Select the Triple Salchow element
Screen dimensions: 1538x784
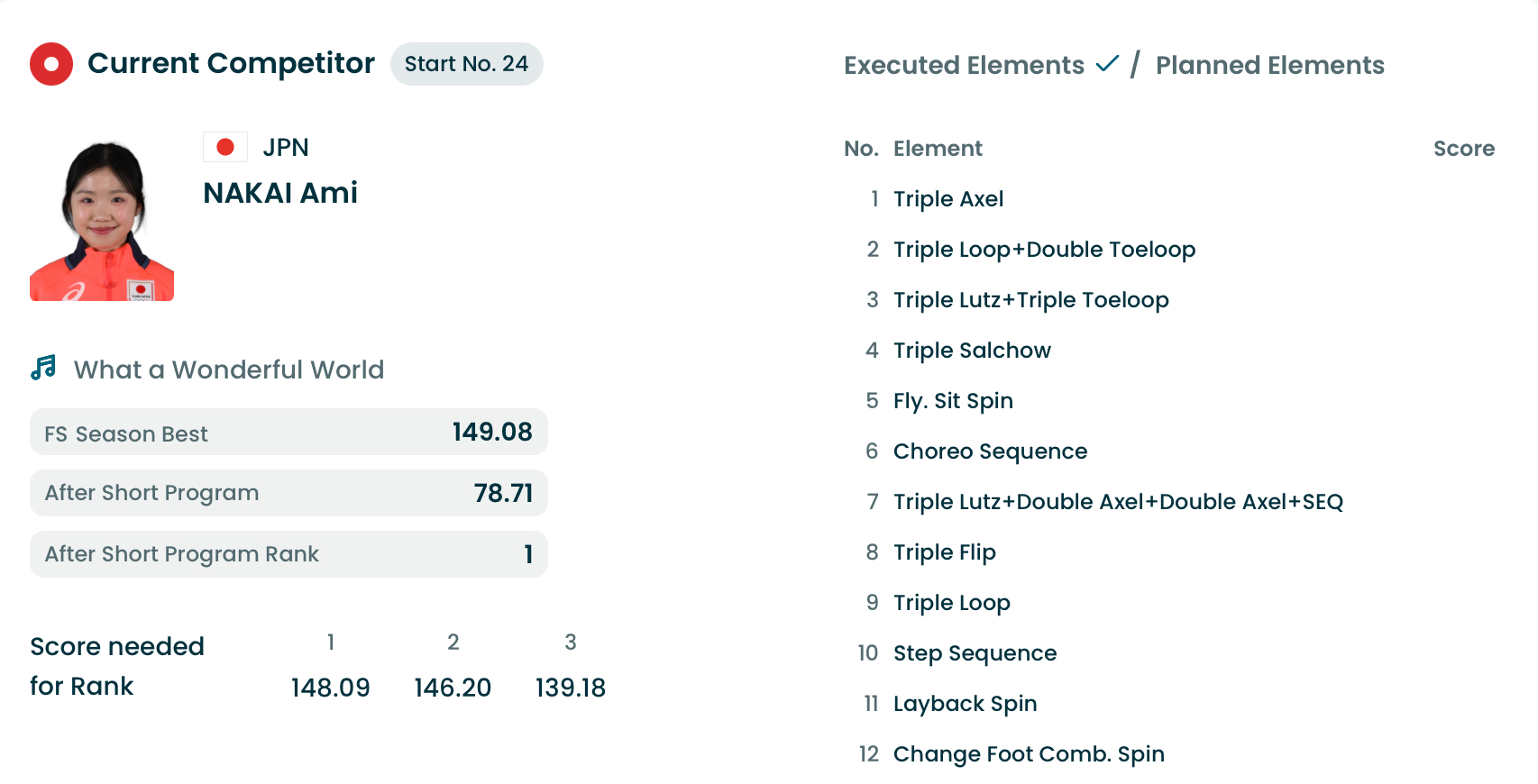[x=972, y=351]
